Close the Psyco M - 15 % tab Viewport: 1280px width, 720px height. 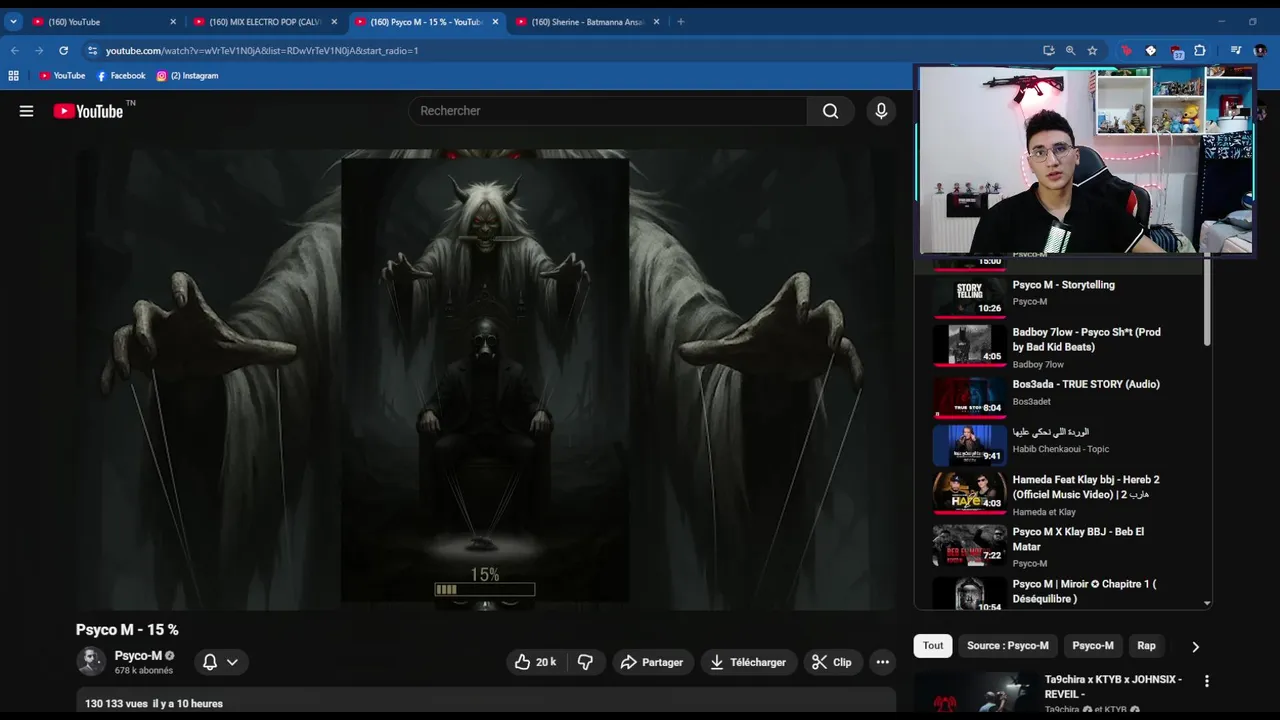495,21
